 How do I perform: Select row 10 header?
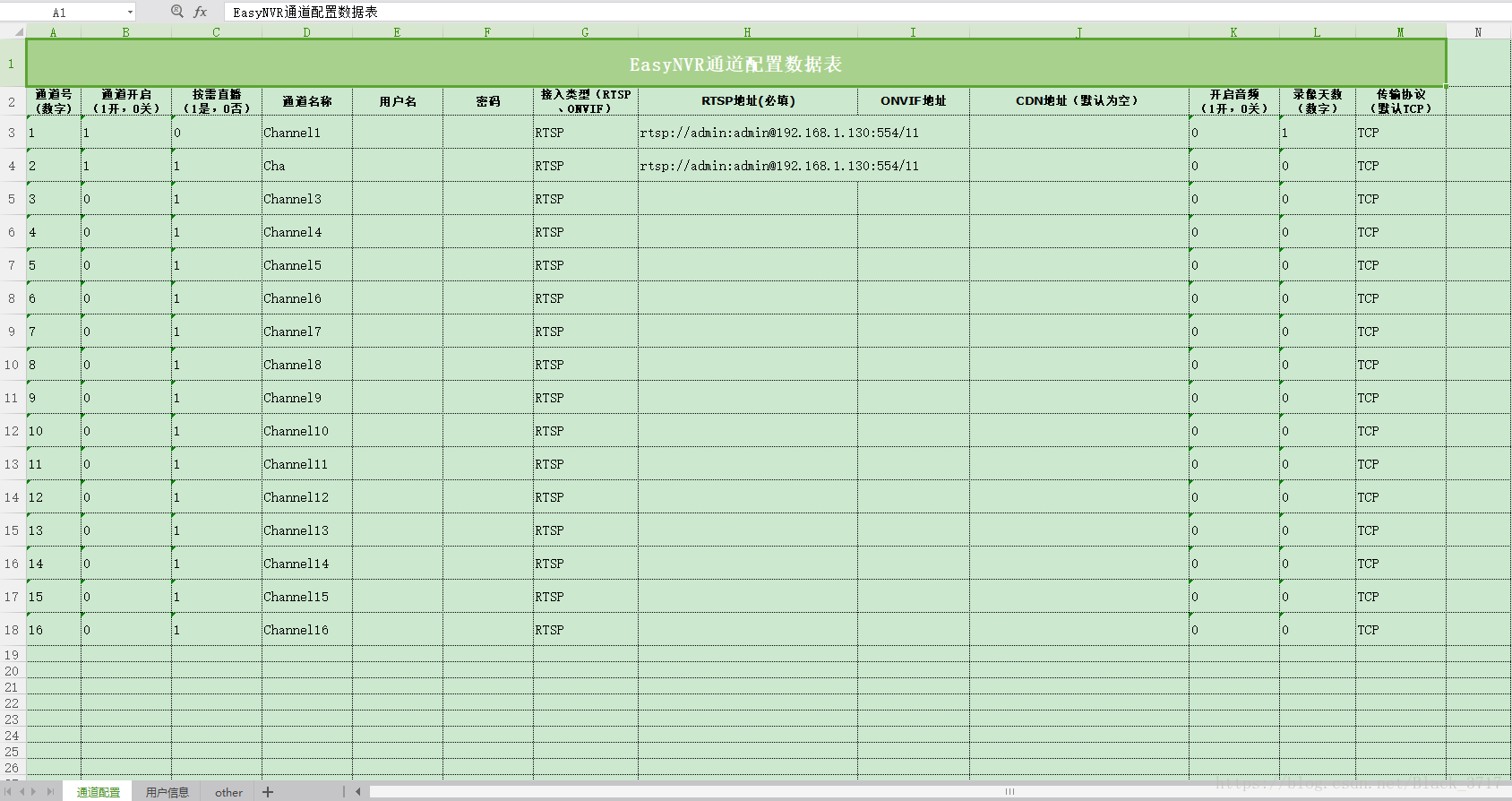click(13, 365)
